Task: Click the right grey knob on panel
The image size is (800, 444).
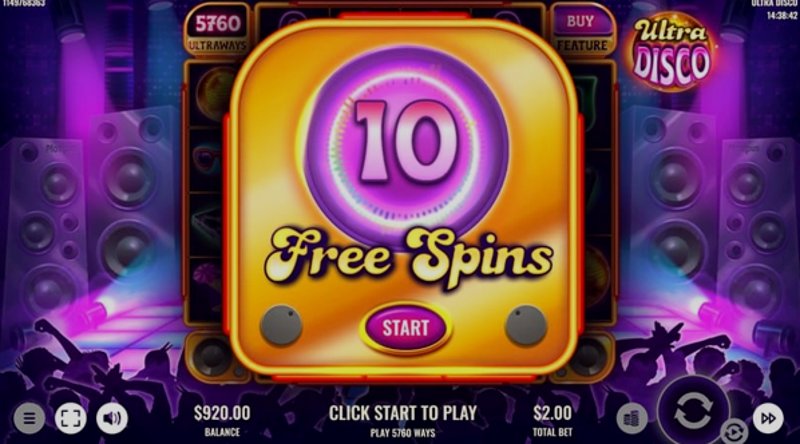Action: click(x=526, y=325)
